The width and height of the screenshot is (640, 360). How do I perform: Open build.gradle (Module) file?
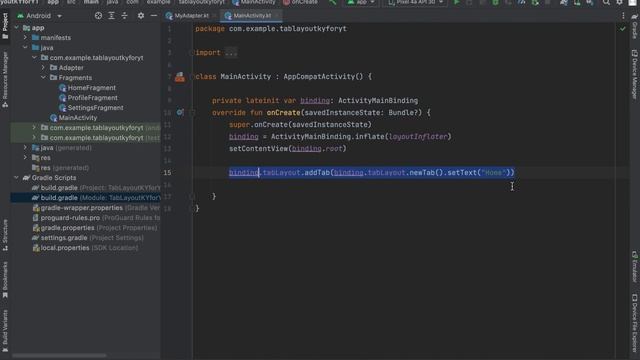[96, 198]
